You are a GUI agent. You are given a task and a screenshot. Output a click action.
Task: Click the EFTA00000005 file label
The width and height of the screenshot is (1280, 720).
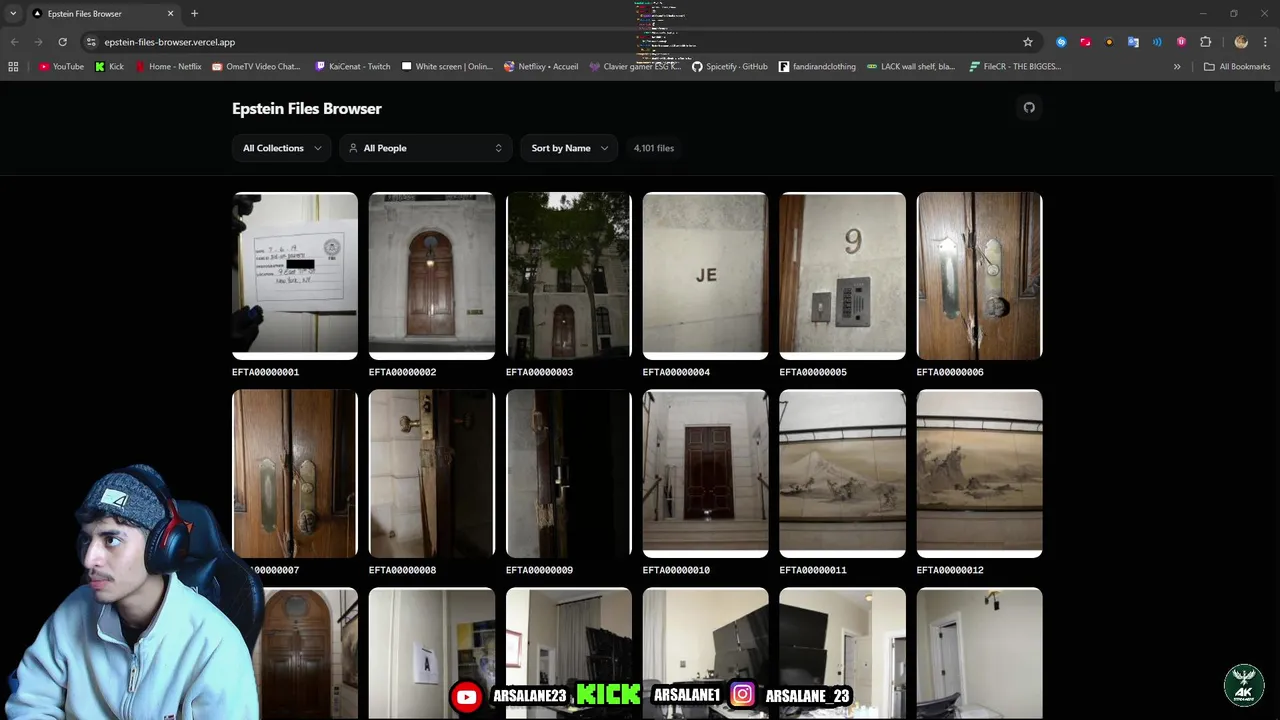tap(813, 372)
